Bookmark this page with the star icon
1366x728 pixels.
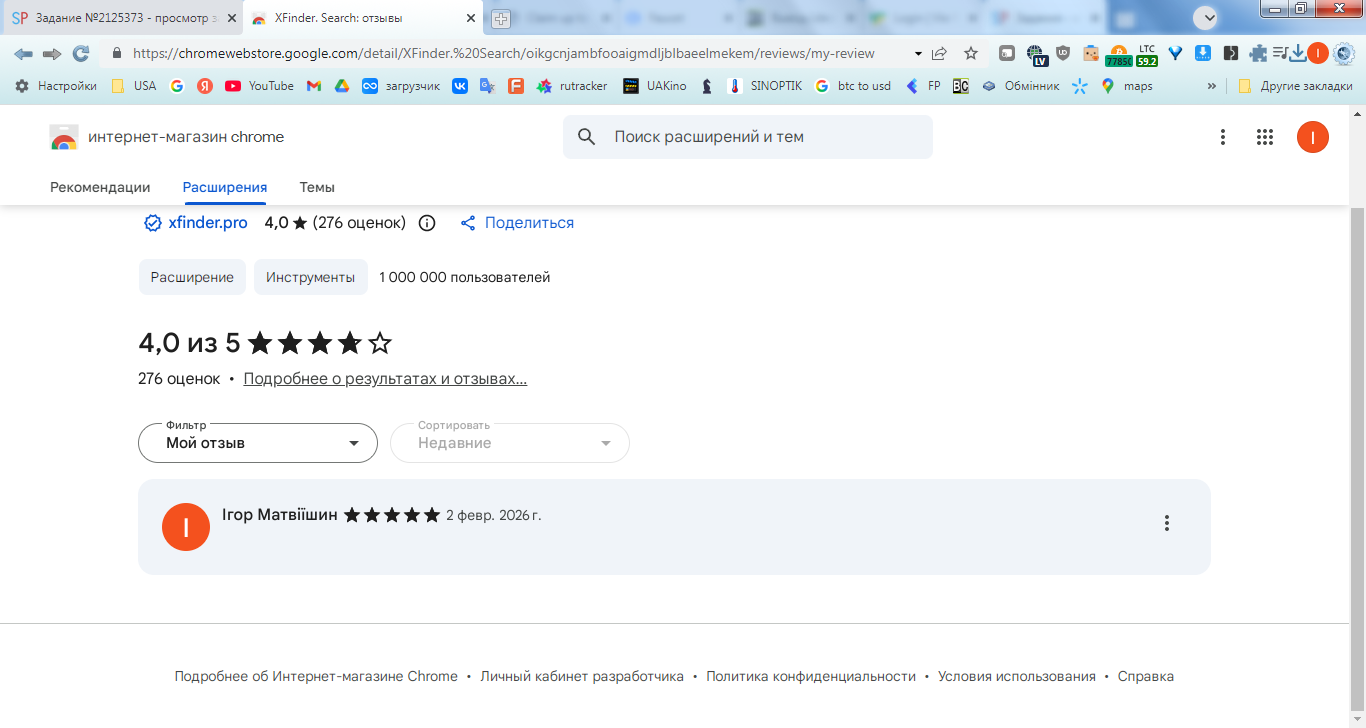pyautogui.click(x=971, y=53)
